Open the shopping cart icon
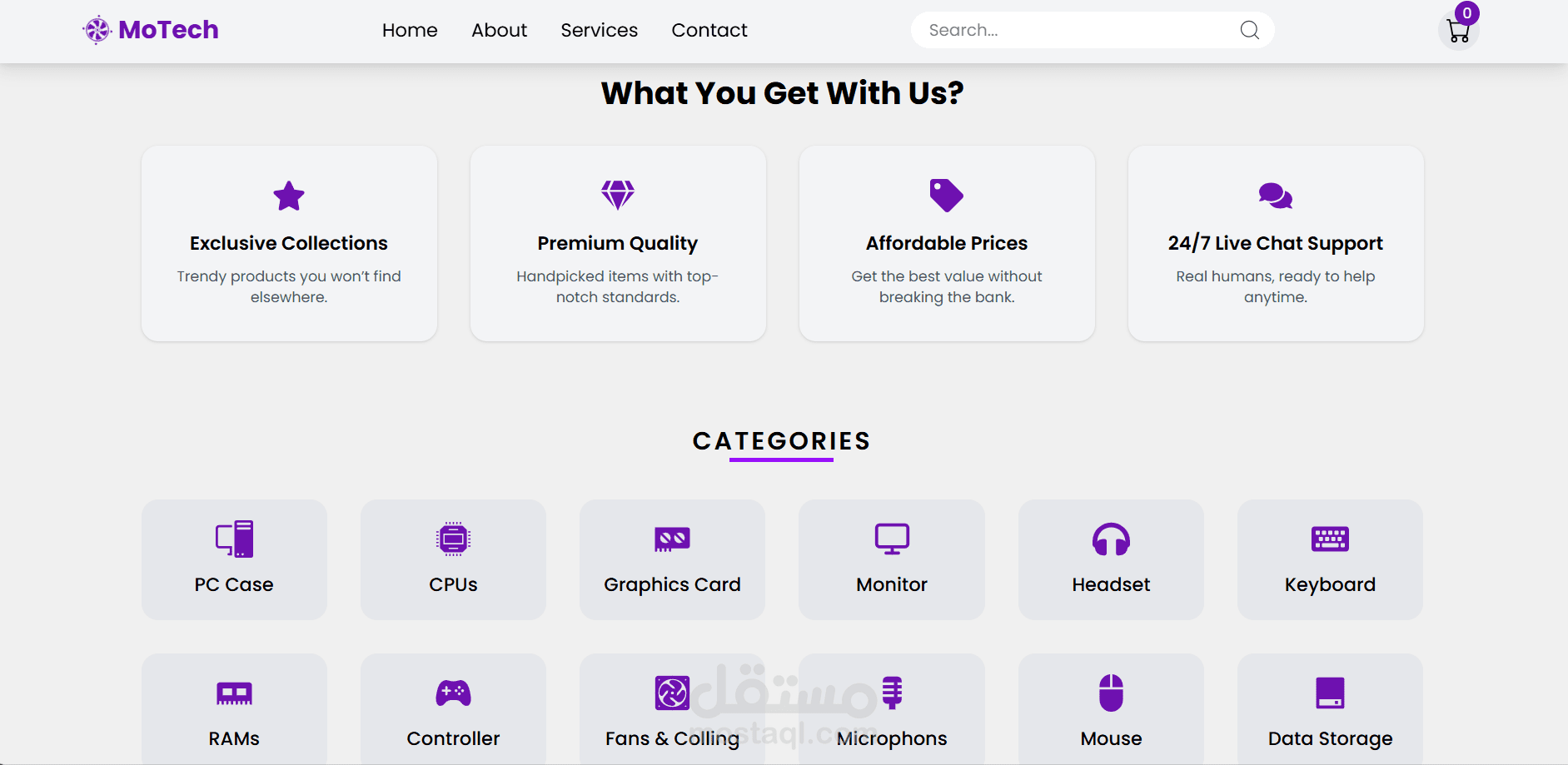 (x=1458, y=32)
